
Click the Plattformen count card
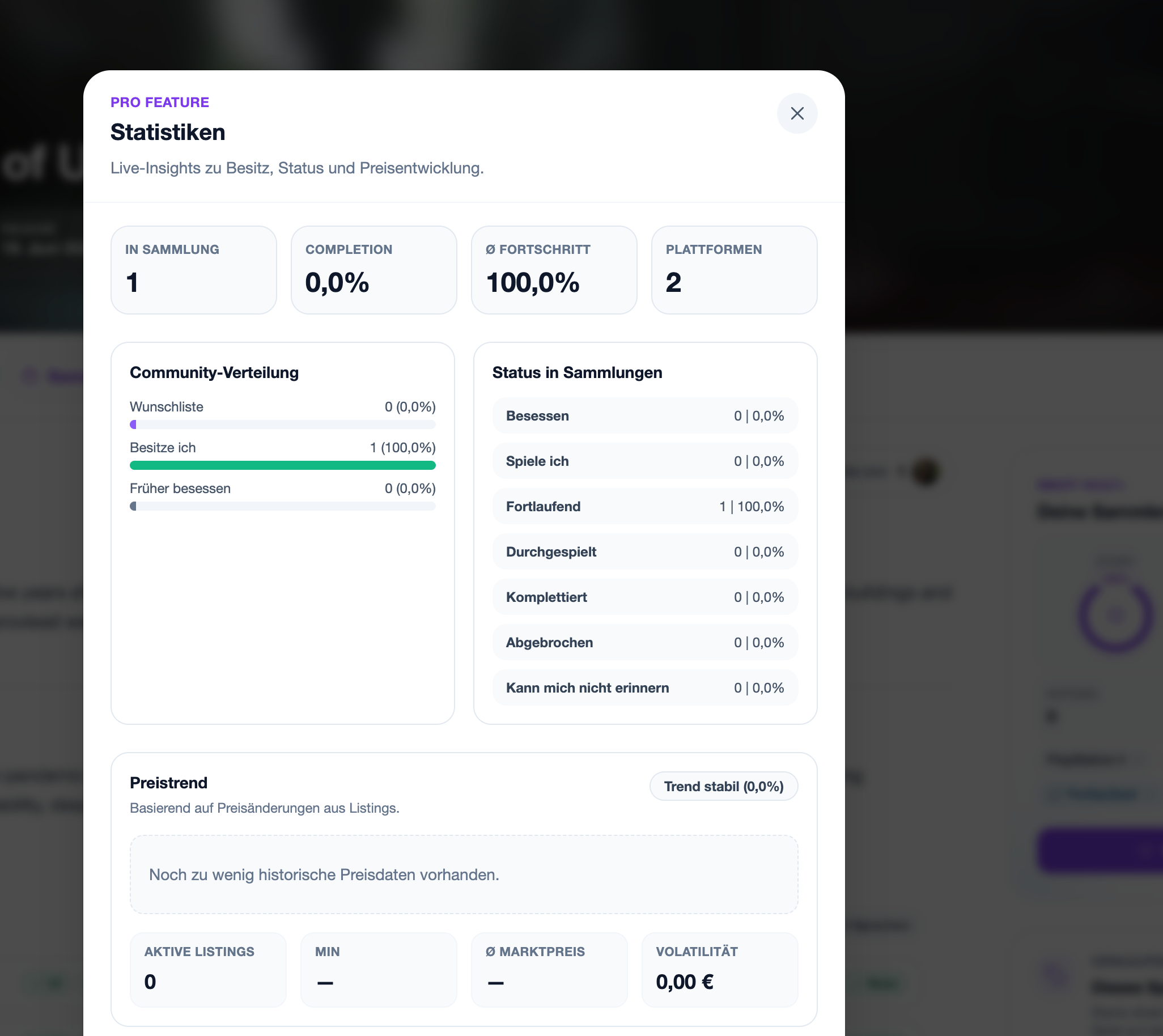pyautogui.click(x=734, y=270)
